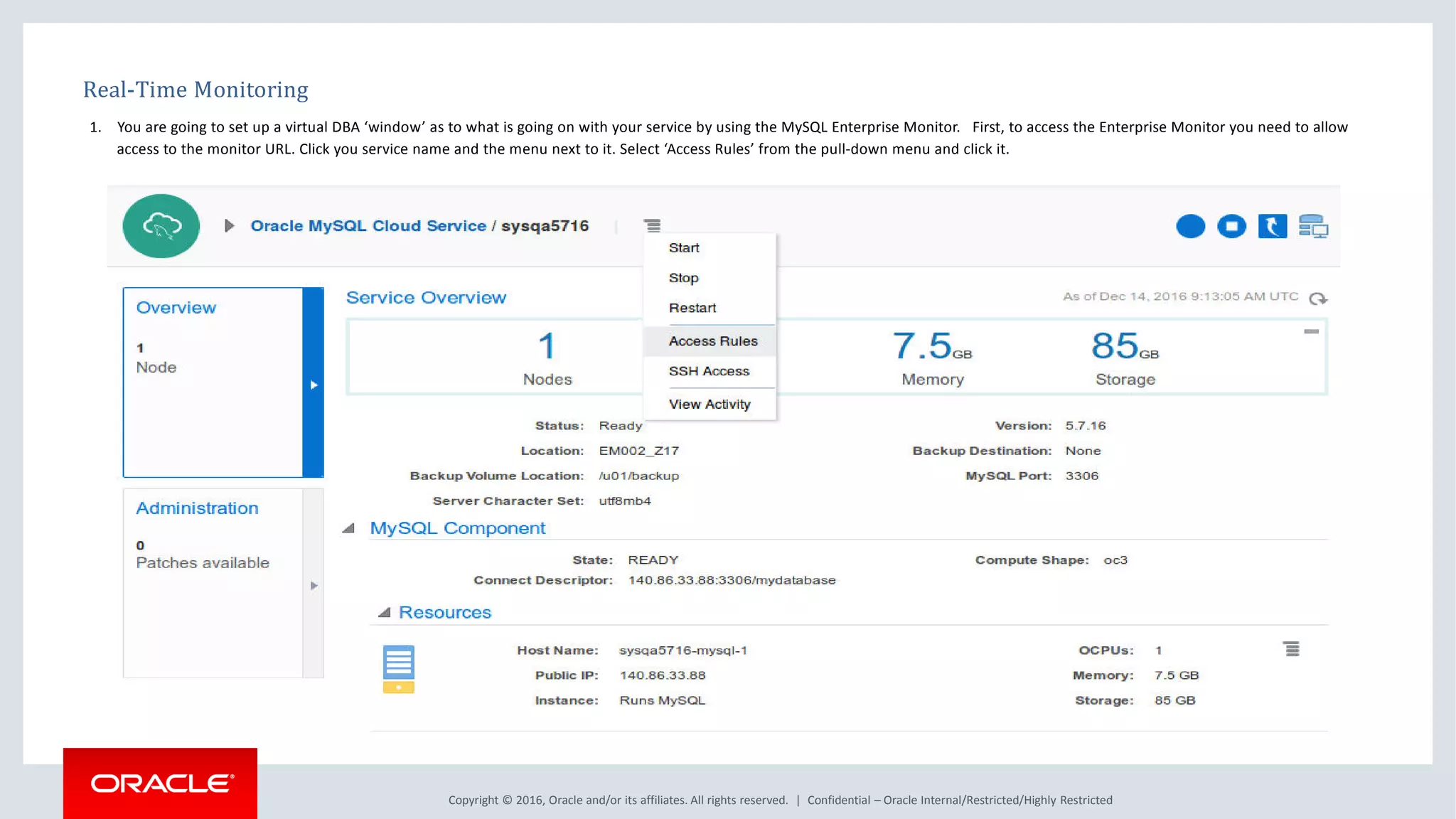Click the 7.5 GB Memory figure
The height and width of the screenshot is (819, 1456).
[933, 358]
